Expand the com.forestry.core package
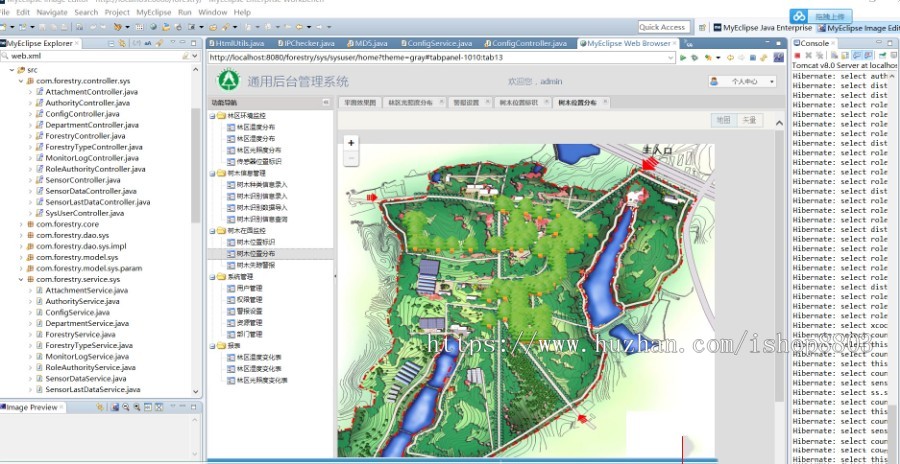The width and height of the screenshot is (900, 464). (21, 224)
